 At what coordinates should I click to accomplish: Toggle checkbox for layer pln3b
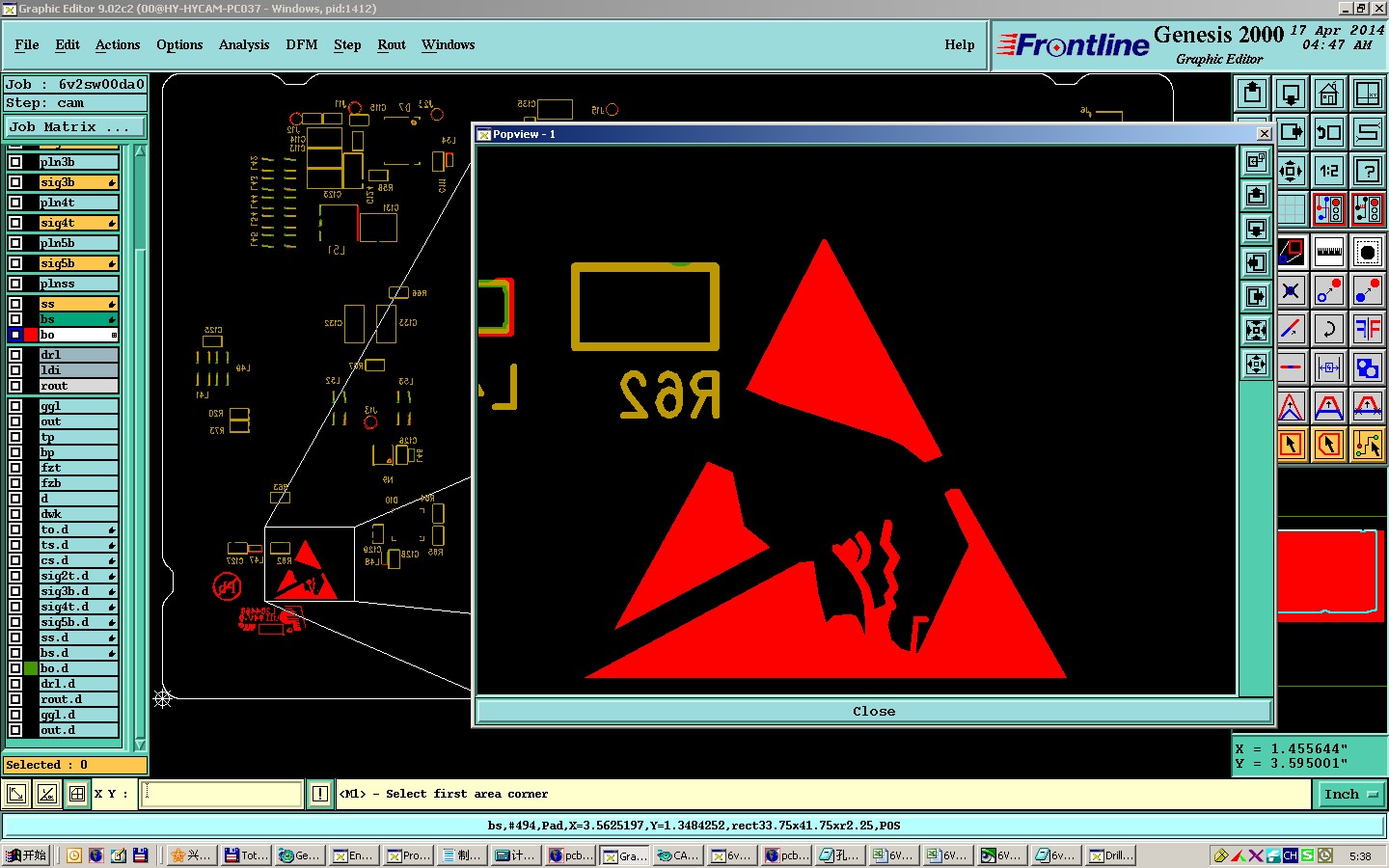pyautogui.click(x=15, y=162)
